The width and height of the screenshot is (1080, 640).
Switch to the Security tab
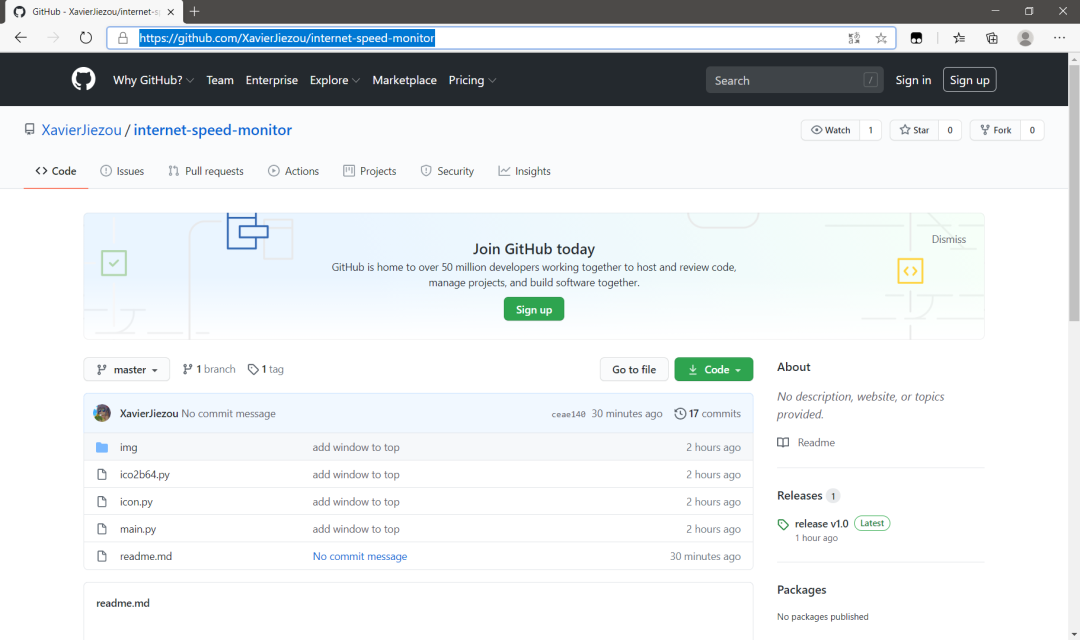tap(447, 171)
